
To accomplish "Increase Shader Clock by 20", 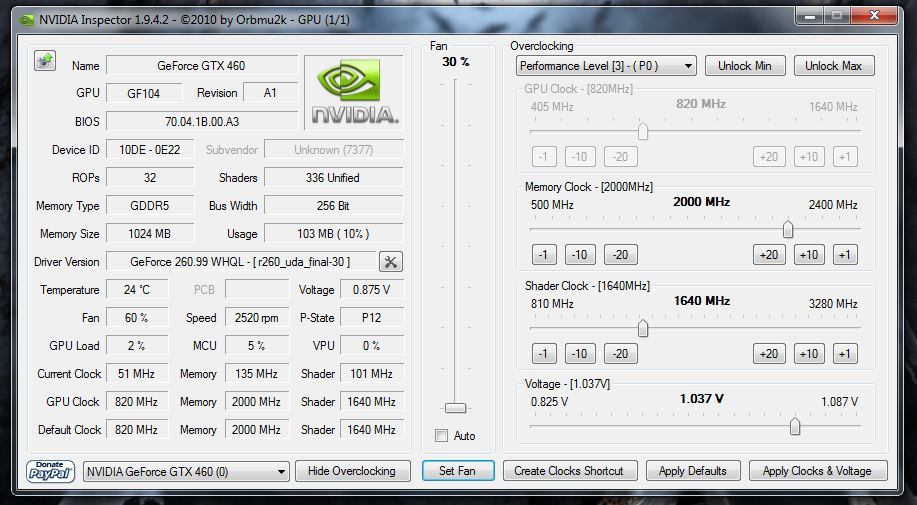I will click(769, 354).
